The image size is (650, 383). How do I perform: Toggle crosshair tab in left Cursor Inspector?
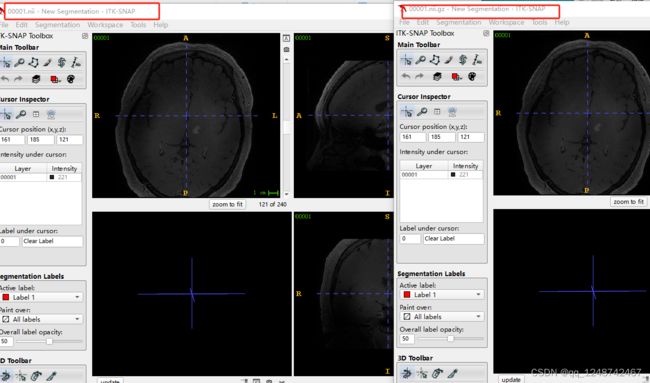(6, 114)
